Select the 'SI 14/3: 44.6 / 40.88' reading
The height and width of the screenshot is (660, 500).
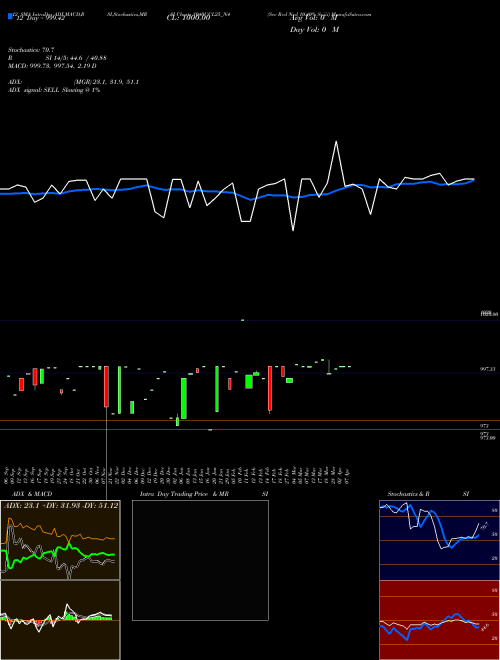click(x=76, y=58)
